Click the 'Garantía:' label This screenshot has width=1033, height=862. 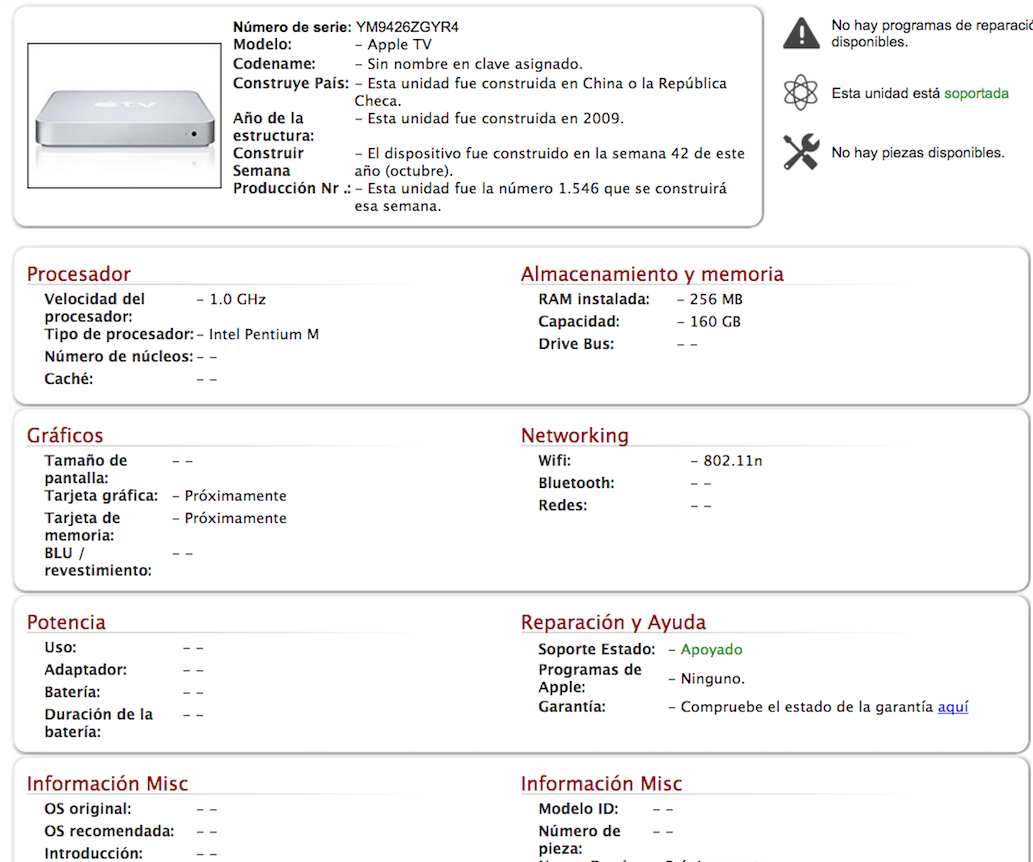pos(571,707)
